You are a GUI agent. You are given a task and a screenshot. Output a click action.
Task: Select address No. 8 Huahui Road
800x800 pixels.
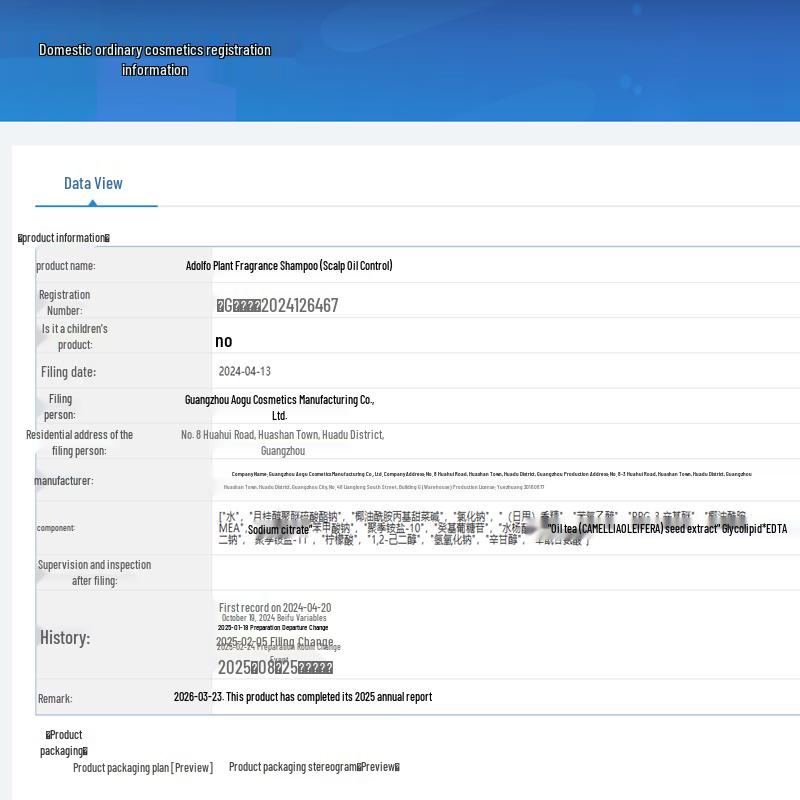(283, 442)
